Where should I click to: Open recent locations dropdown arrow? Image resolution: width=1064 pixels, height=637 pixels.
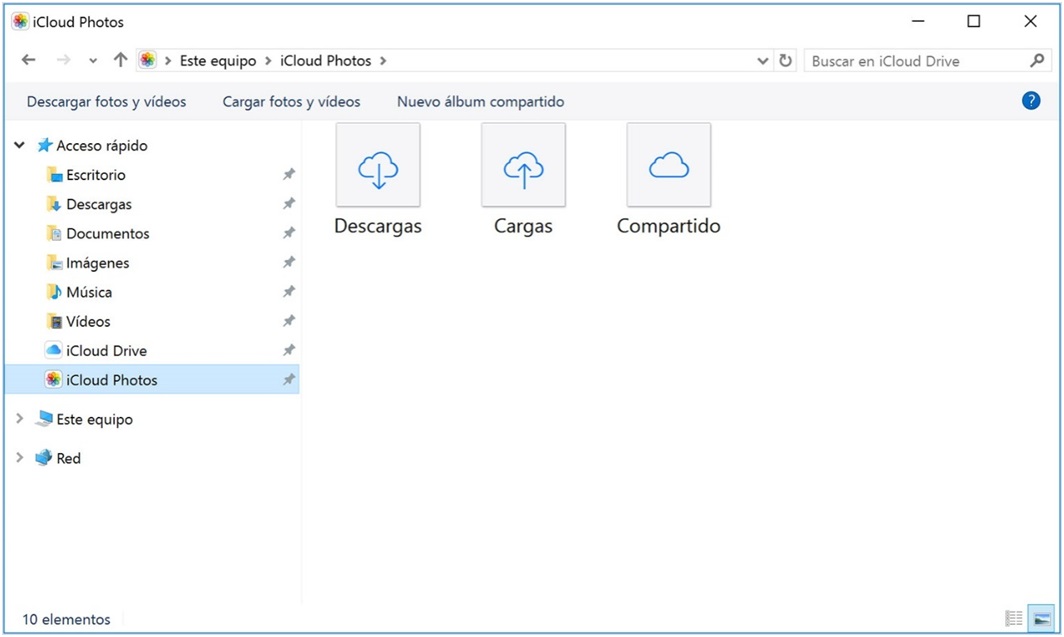[93, 61]
